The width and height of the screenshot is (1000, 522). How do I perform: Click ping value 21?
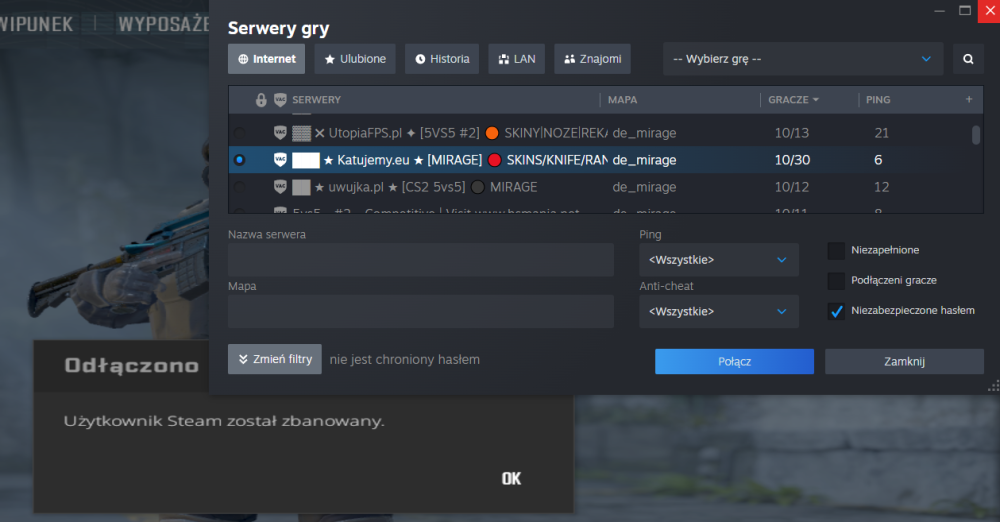click(x=881, y=133)
